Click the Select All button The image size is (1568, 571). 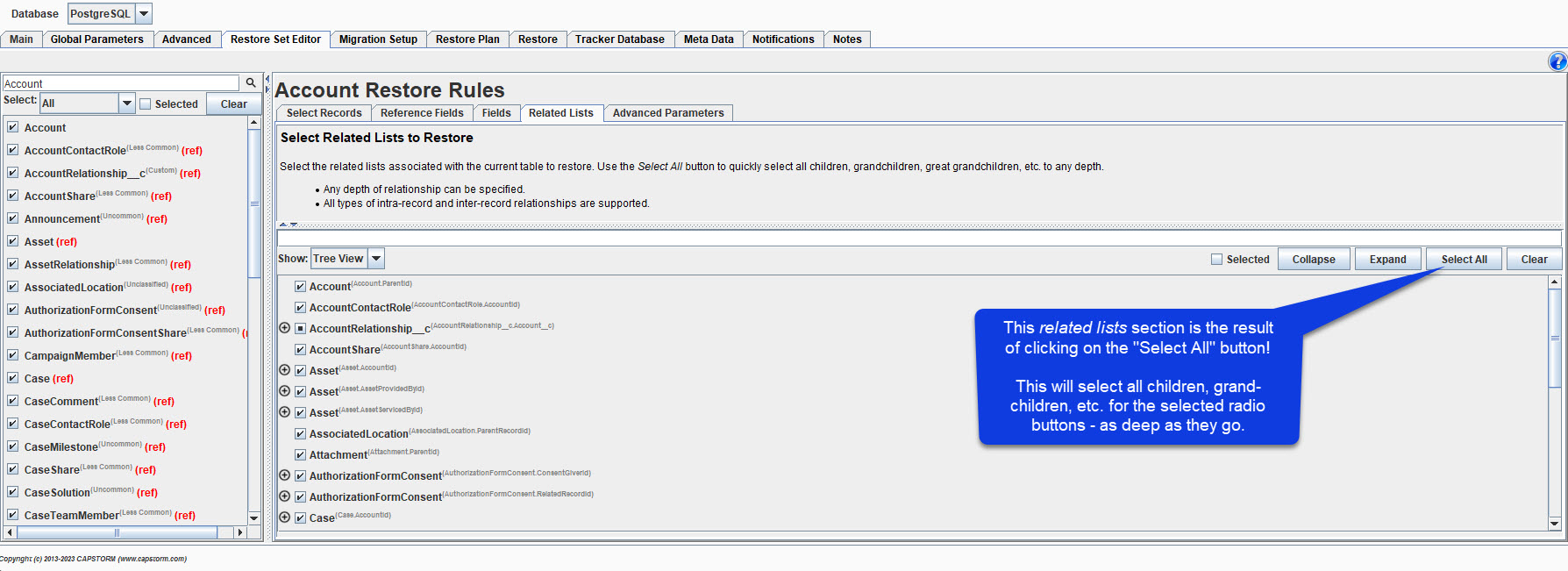1465,259
